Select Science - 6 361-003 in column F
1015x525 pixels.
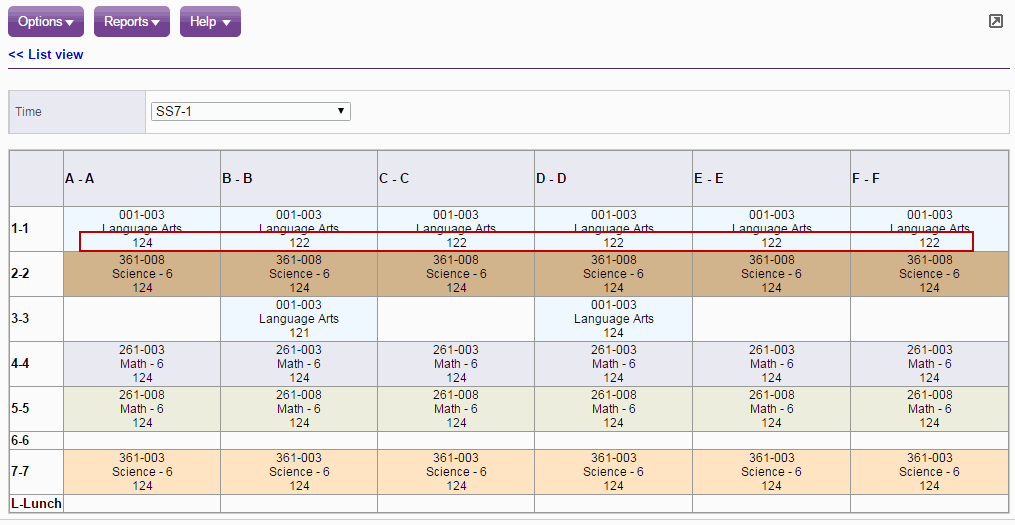coord(929,472)
